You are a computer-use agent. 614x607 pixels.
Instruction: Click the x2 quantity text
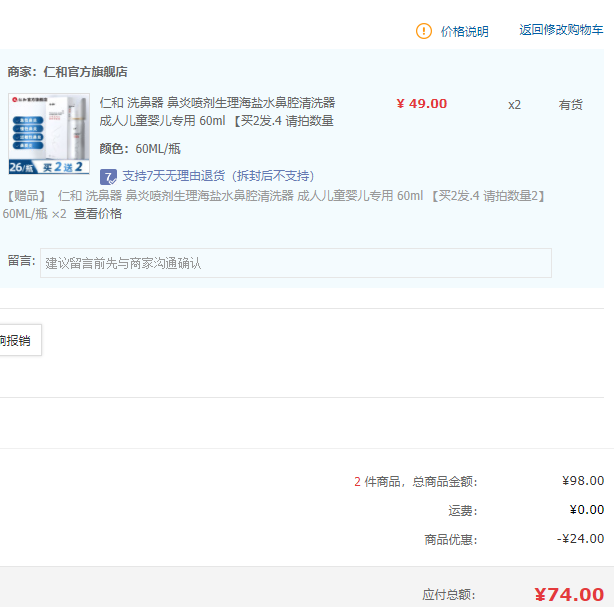coord(515,105)
